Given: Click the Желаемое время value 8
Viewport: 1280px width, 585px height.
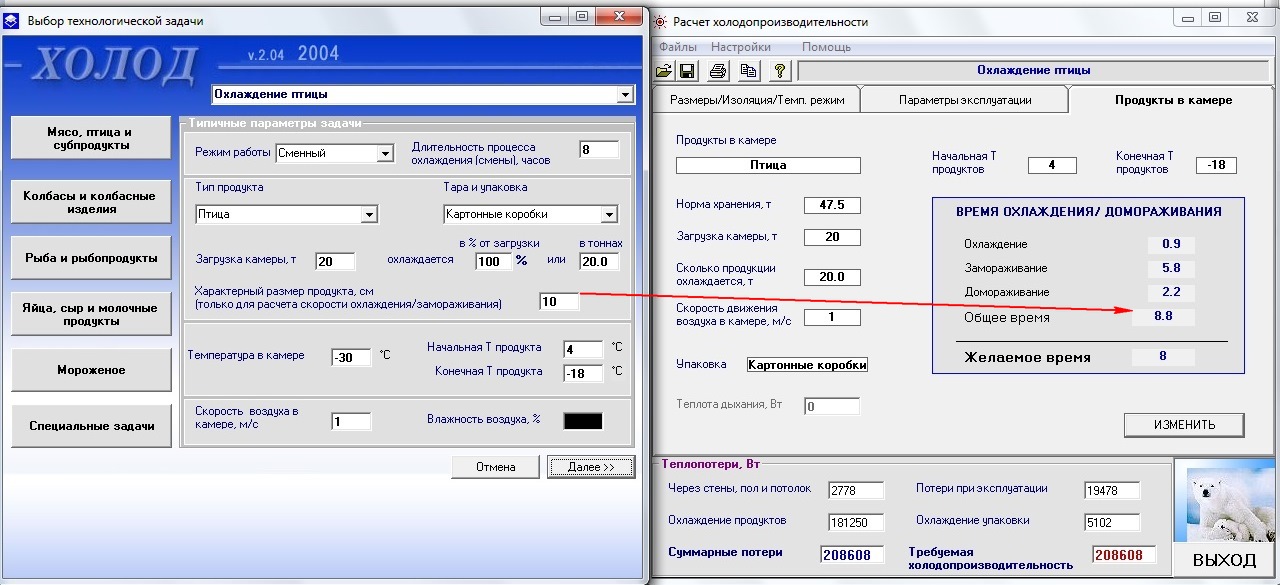Looking at the screenshot, I should click(1163, 356).
